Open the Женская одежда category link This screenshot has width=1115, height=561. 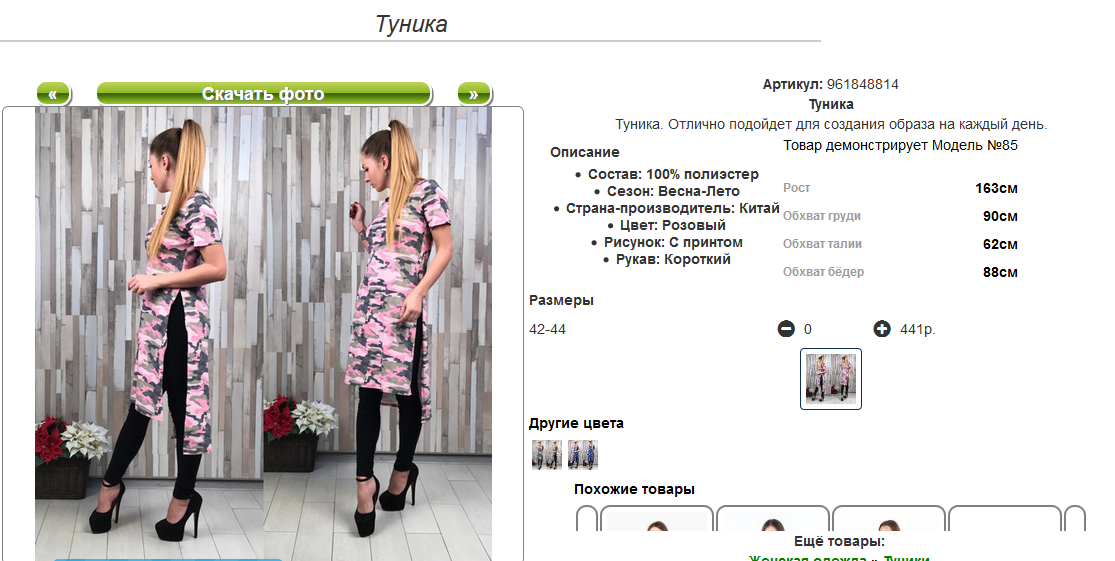808,558
